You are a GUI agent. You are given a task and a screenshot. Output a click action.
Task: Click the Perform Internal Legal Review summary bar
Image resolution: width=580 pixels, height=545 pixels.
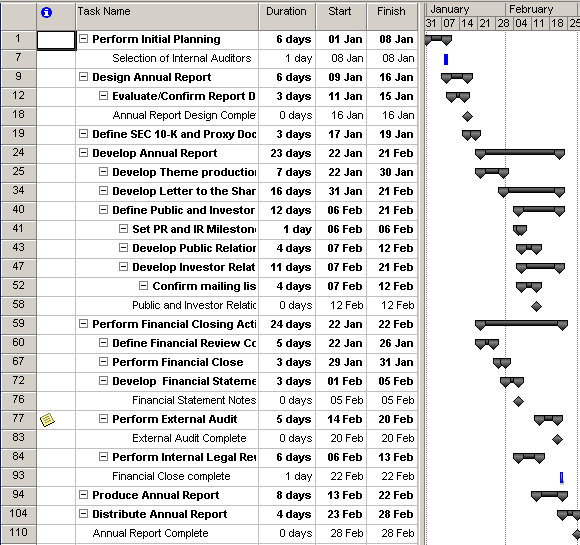point(529,458)
